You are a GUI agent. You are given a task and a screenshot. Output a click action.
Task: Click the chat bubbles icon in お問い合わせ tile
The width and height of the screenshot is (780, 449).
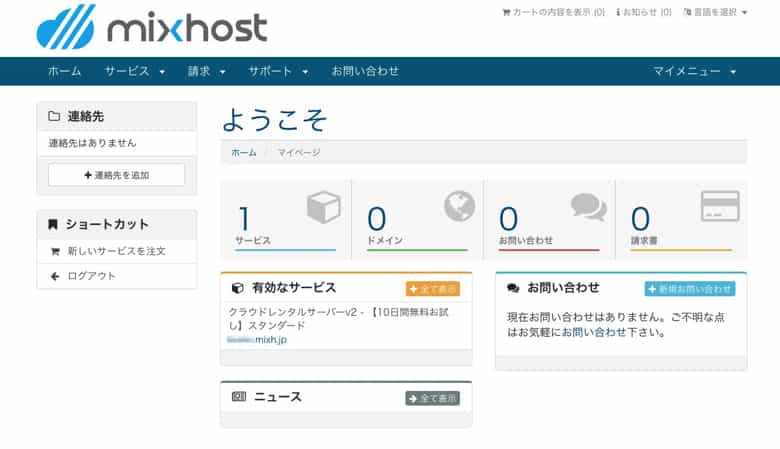click(589, 206)
